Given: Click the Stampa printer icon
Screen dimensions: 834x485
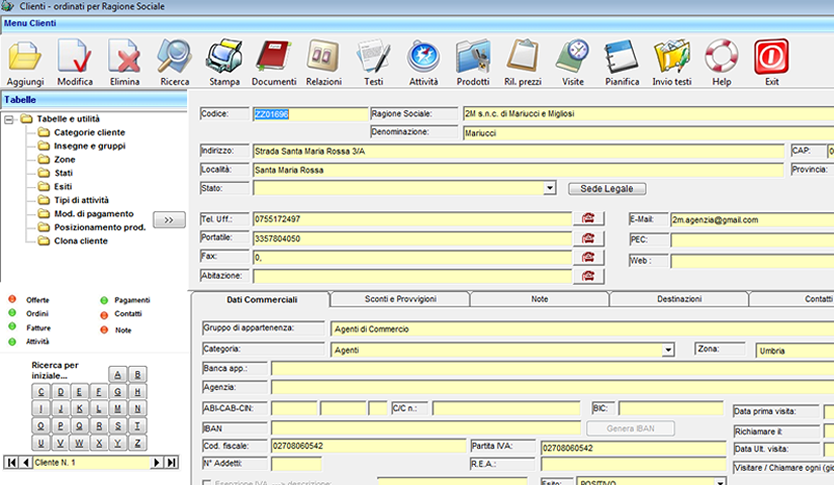Looking at the screenshot, I should (x=224, y=56).
